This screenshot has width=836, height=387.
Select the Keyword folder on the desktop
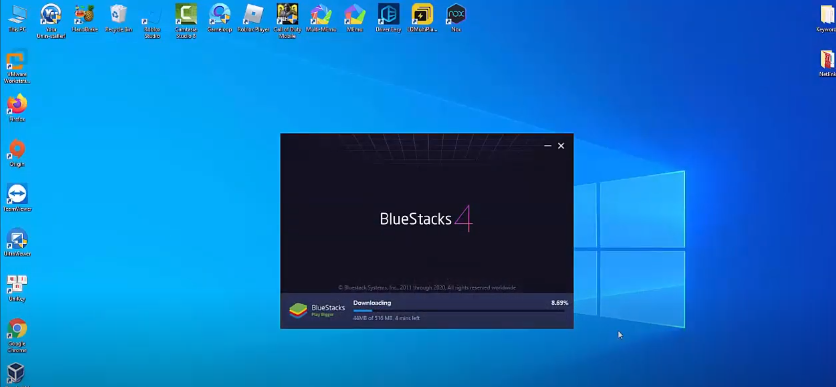coord(827,18)
